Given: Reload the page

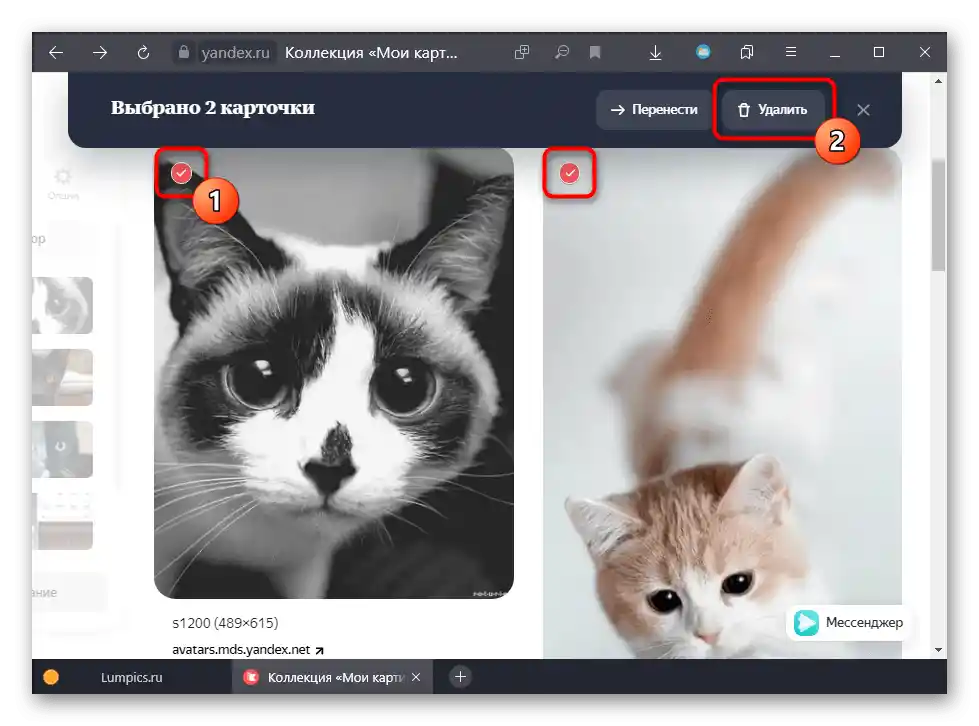Looking at the screenshot, I should tap(144, 52).
